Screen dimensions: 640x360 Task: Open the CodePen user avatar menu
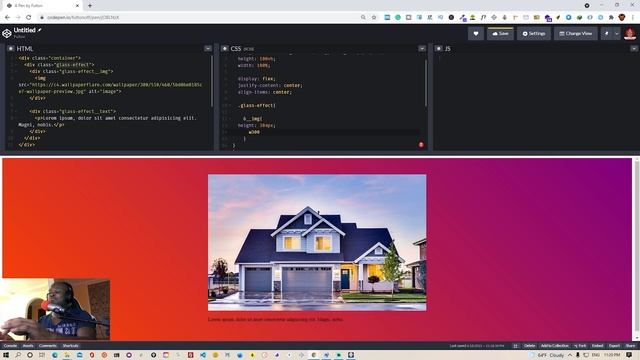pos(630,33)
